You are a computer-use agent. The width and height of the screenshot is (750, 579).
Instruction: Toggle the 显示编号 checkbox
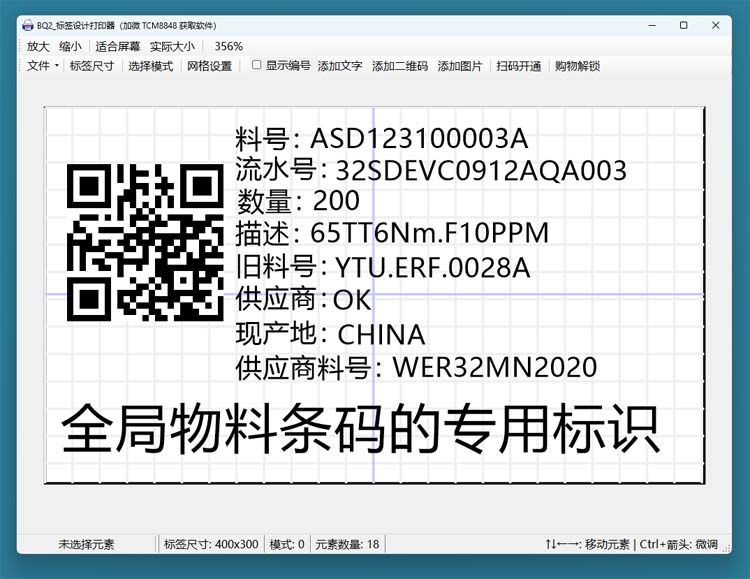(x=256, y=65)
